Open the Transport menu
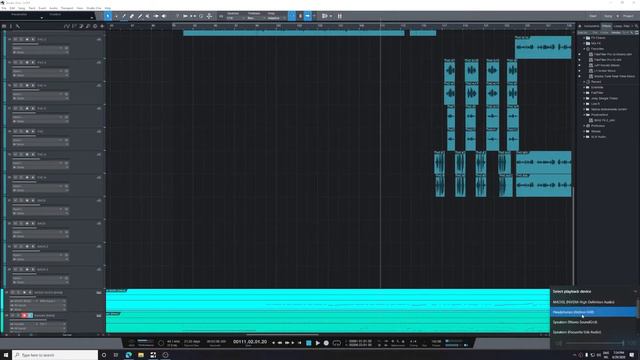Viewport: 640px width, 360px height. click(x=67, y=8)
